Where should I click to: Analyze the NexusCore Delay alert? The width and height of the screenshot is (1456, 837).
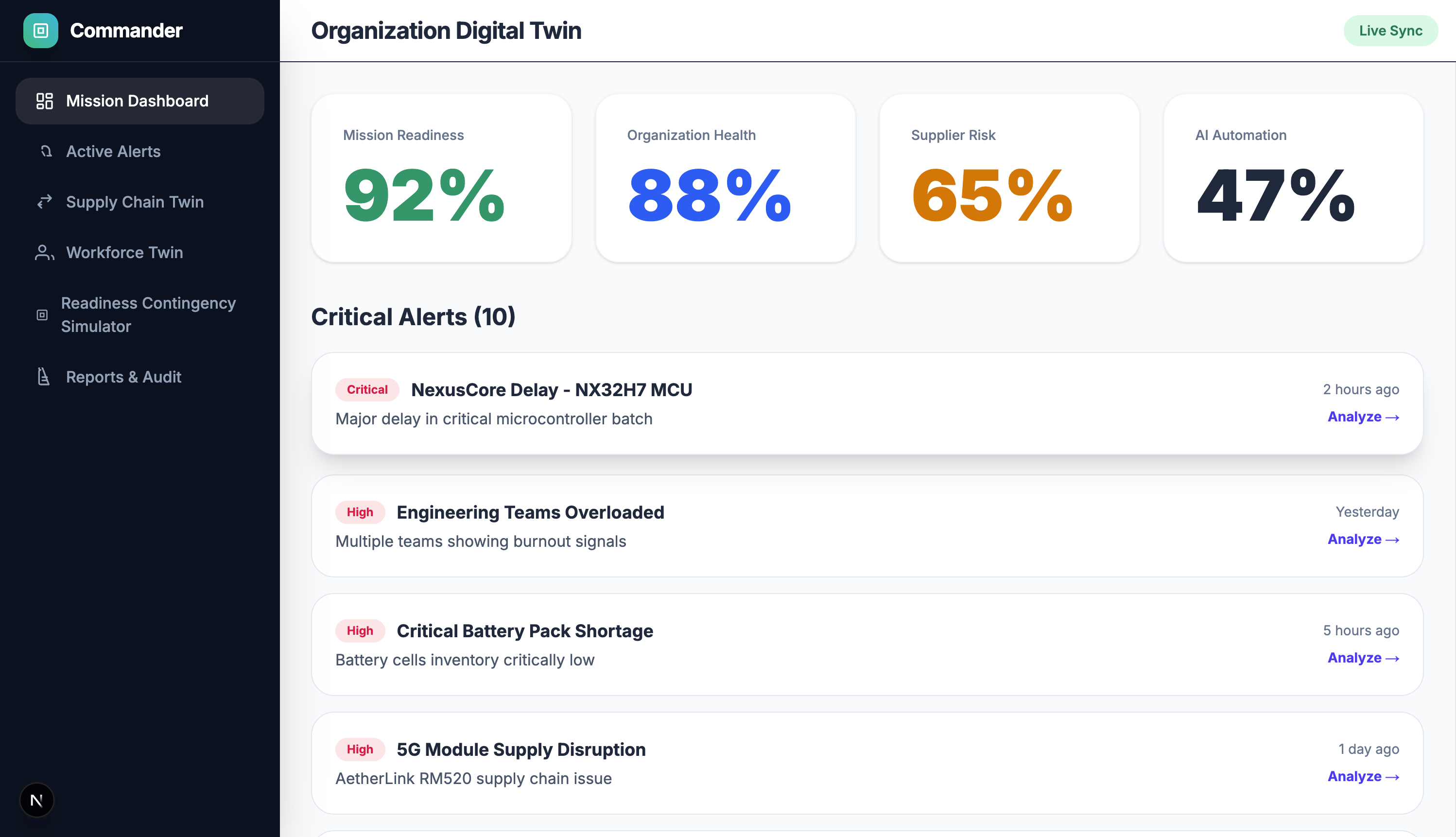[1363, 417]
